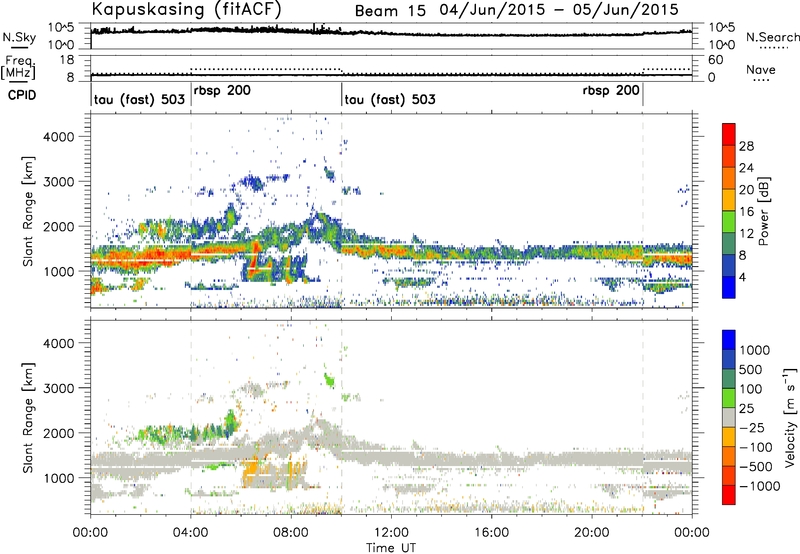The height and width of the screenshot is (554, 800).
Task: Click the 'CPID' row label
Action: 22,95
